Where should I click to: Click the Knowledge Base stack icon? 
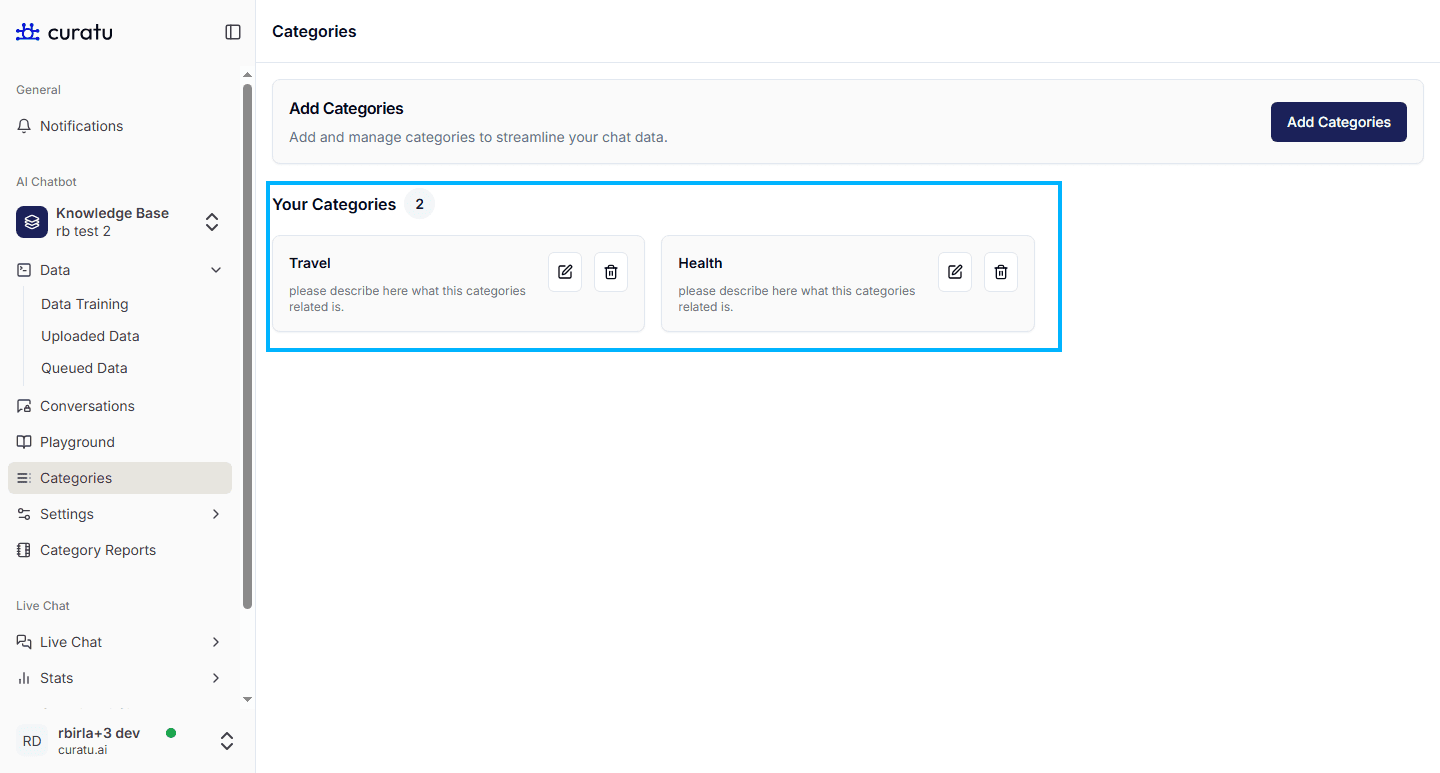[x=32, y=222]
